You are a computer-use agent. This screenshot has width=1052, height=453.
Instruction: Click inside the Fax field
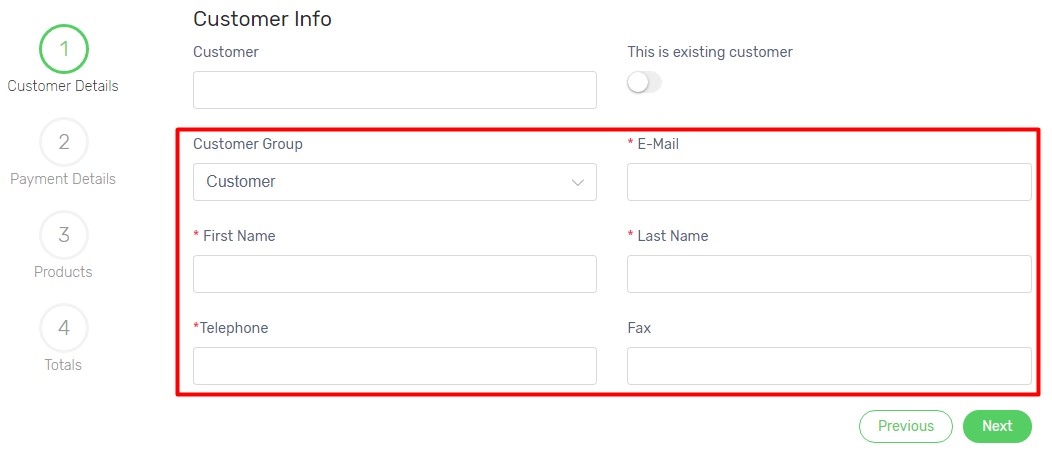click(x=829, y=366)
